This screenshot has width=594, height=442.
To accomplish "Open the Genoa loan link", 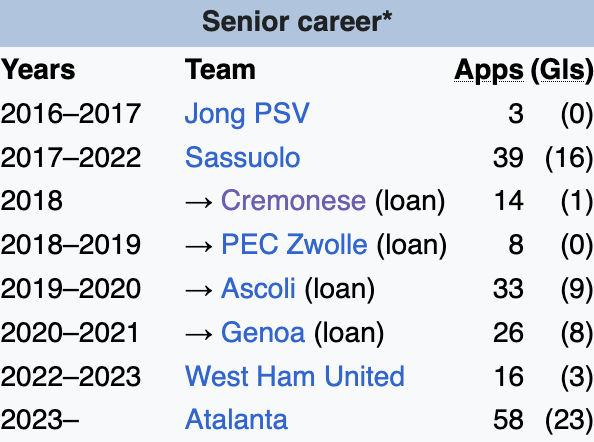I will click(263, 332).
